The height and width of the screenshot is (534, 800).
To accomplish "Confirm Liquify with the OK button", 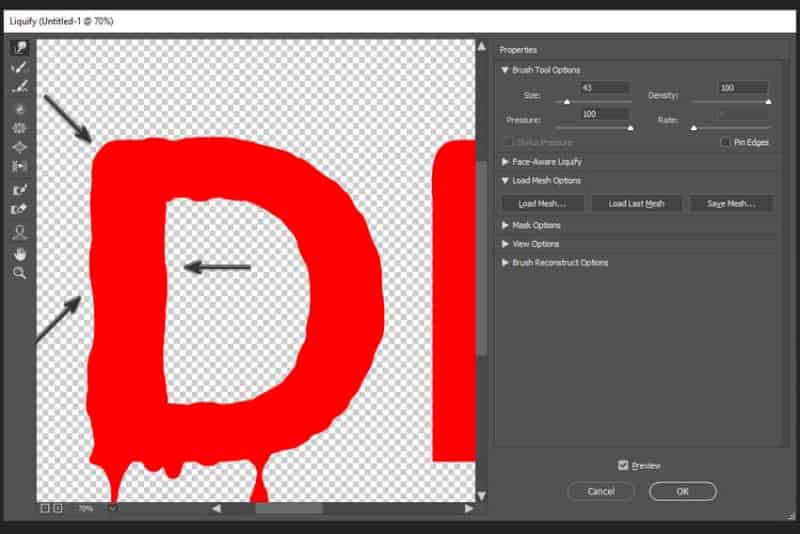I will click(x=683, y=491).
